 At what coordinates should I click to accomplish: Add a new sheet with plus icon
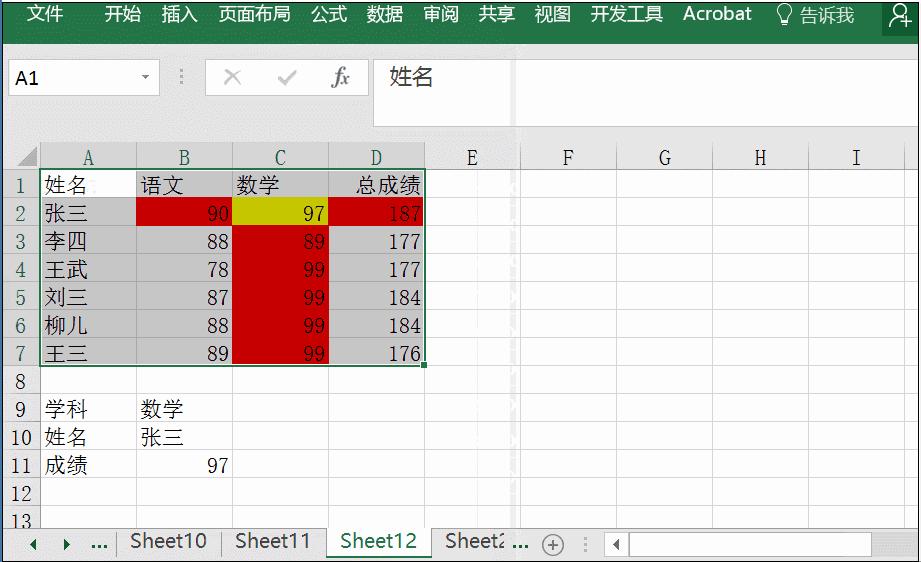(x=552, y=544)
